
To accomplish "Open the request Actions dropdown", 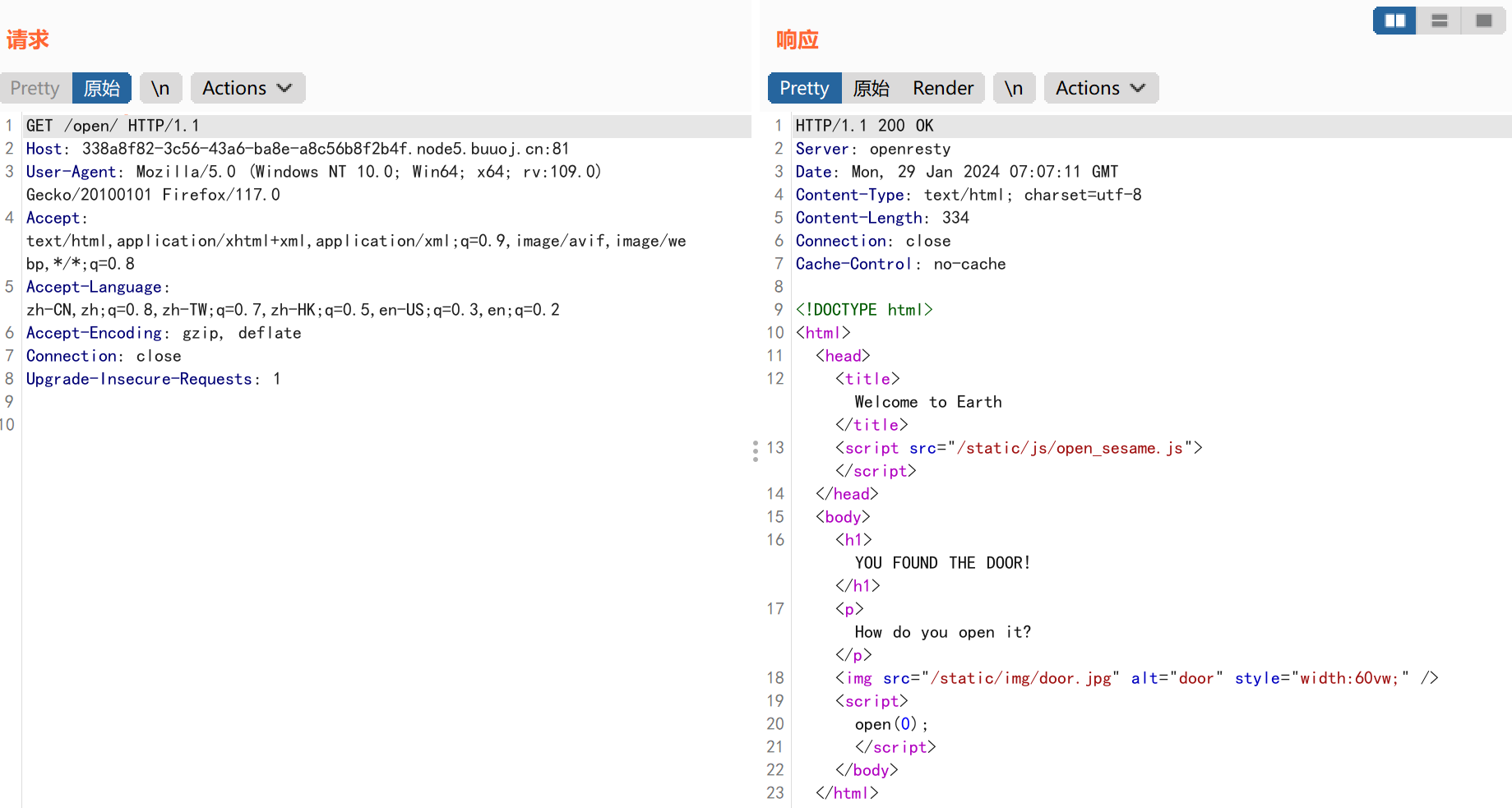I will click(x=247, y=88).
